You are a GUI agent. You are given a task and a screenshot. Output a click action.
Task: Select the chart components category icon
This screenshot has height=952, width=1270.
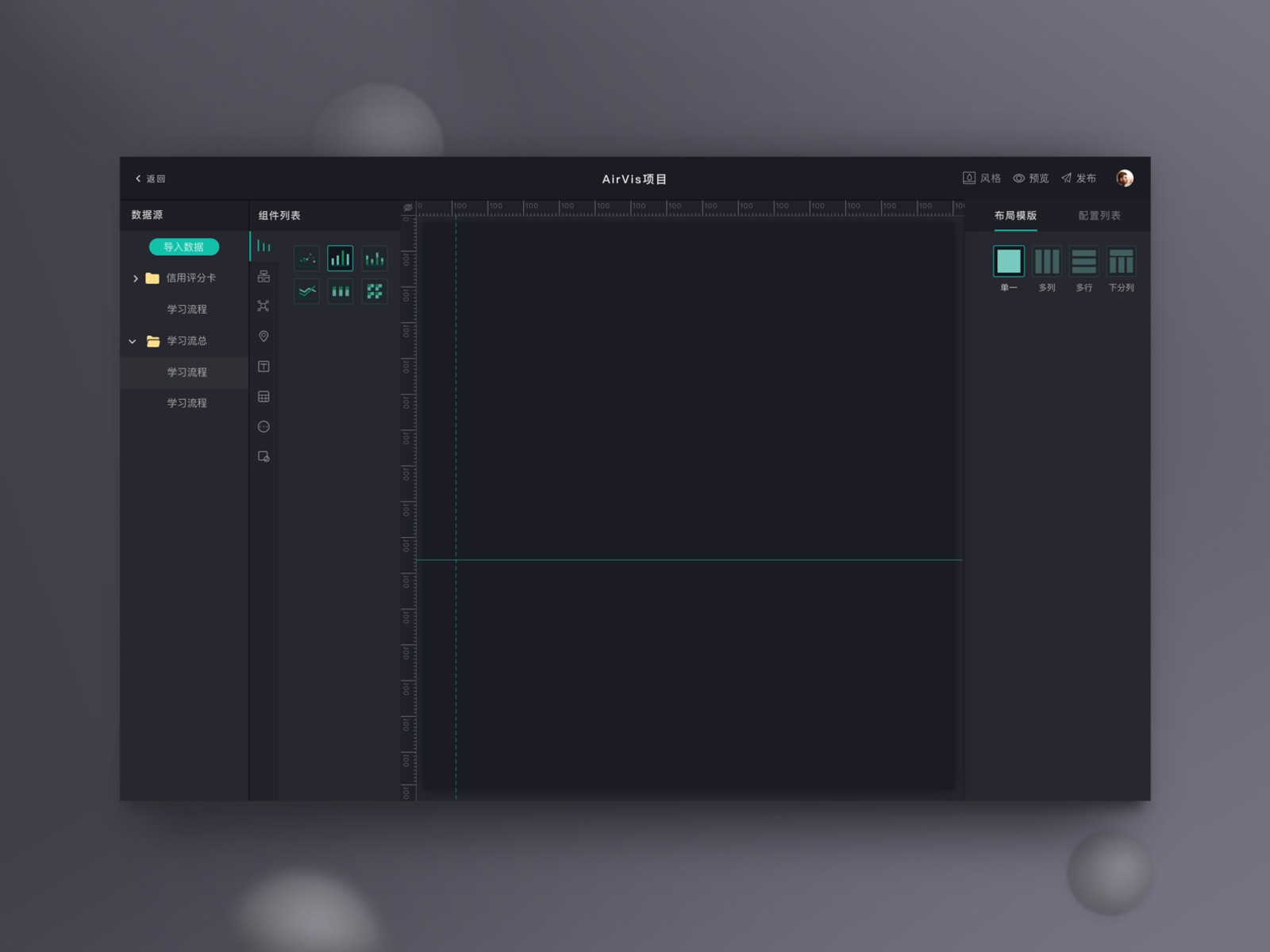pos(264,247)
